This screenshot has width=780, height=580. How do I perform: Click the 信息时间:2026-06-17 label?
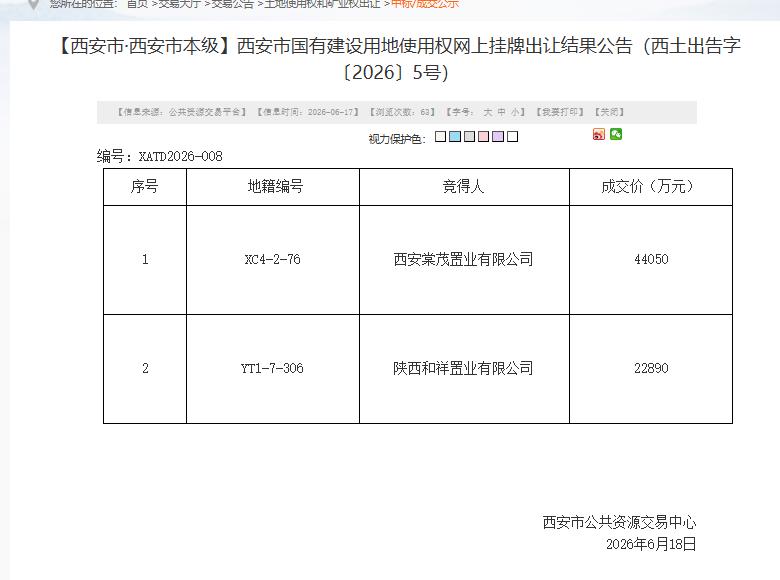(308, 112)
